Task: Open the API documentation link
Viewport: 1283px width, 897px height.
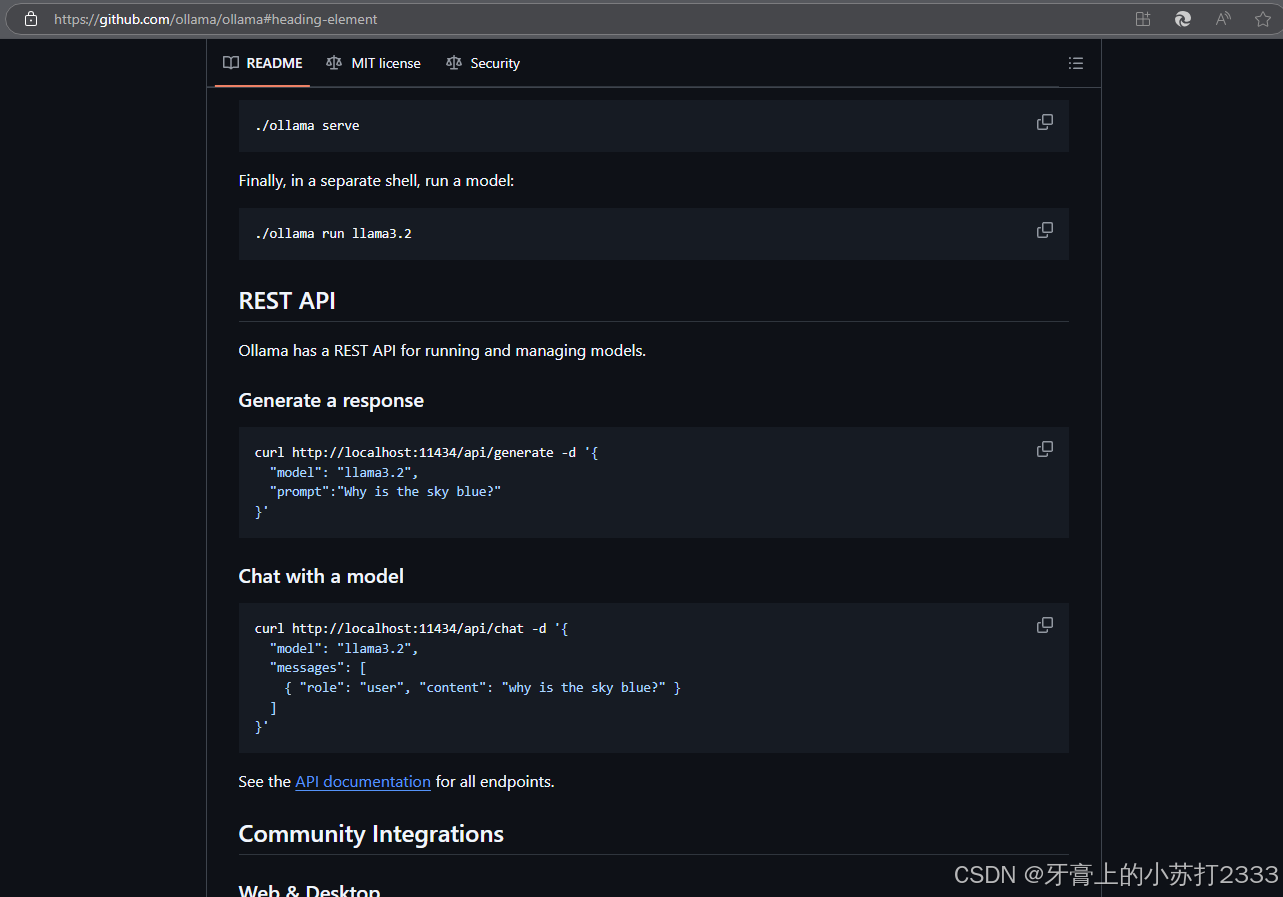Action: tap(363, 781)
